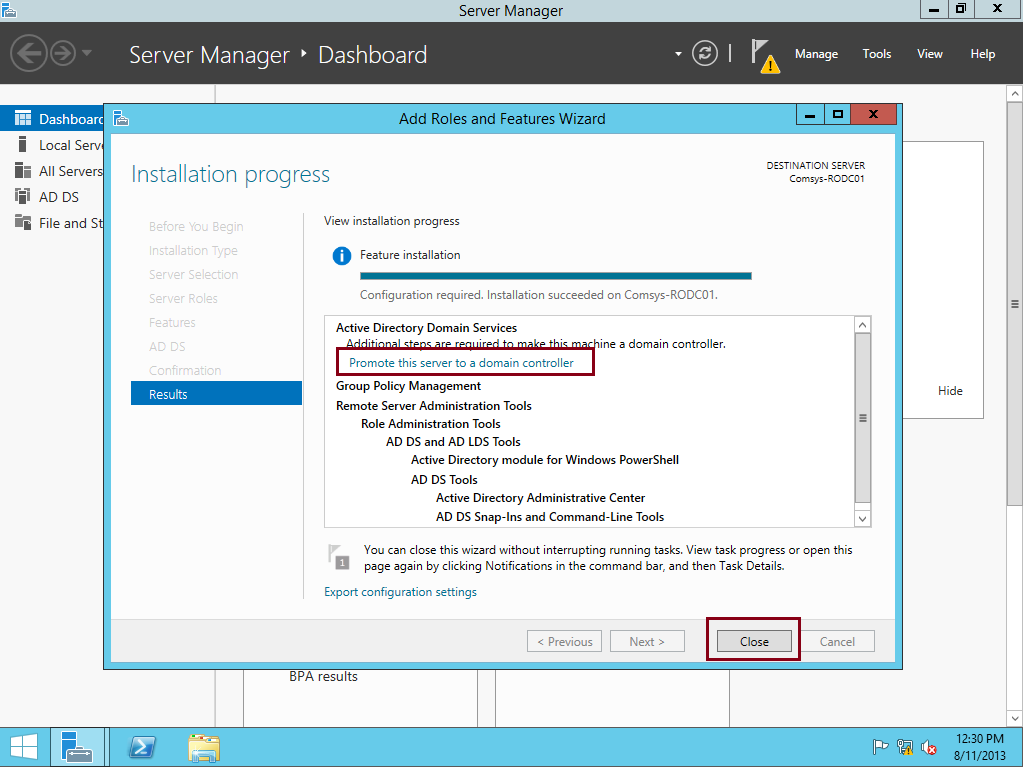The image size is (1023, 767).
Task: Click the AD DS sidebar icon
Action: point(23,196)
